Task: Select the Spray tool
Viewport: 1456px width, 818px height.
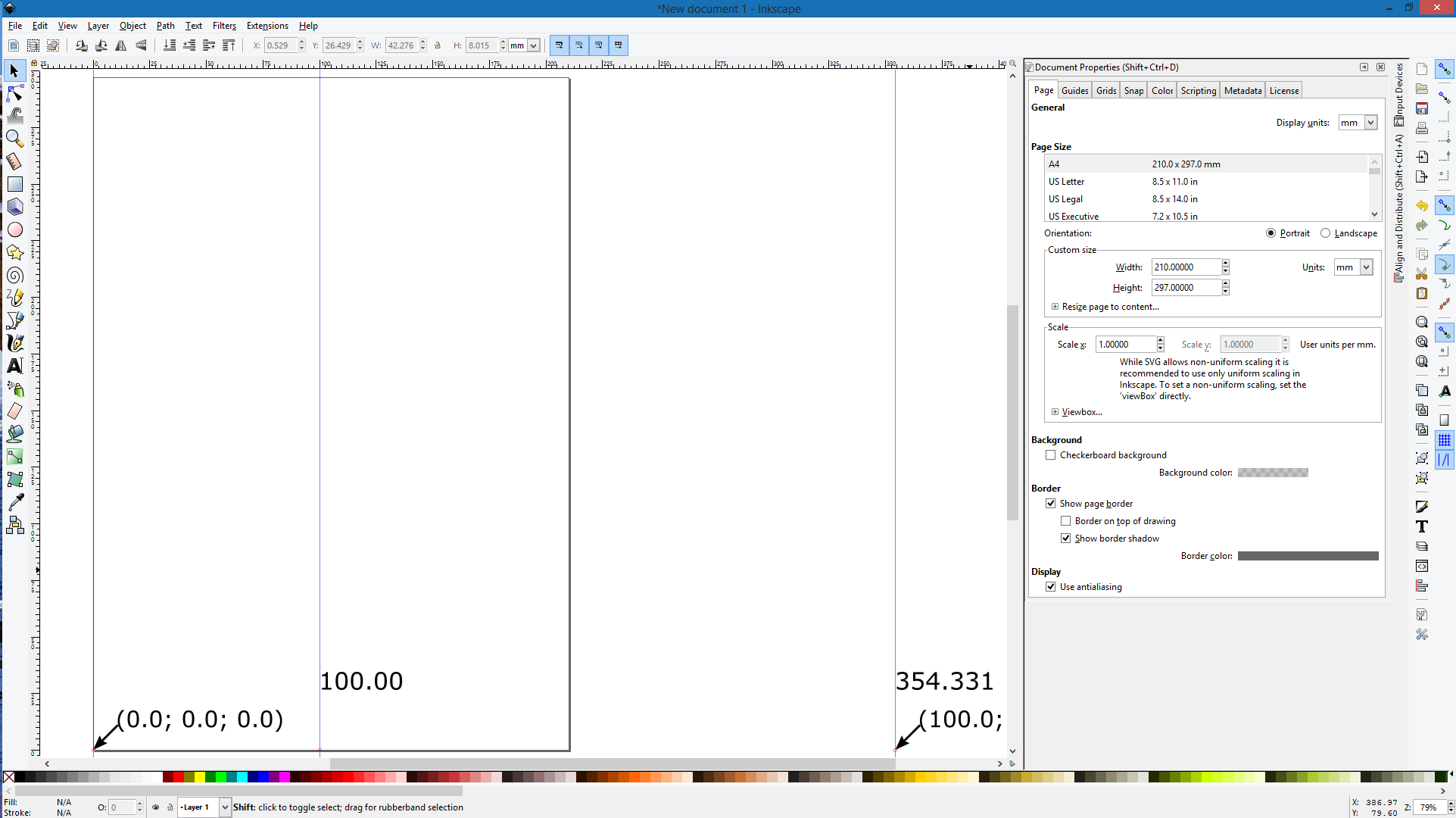Action: coord(14,389)
